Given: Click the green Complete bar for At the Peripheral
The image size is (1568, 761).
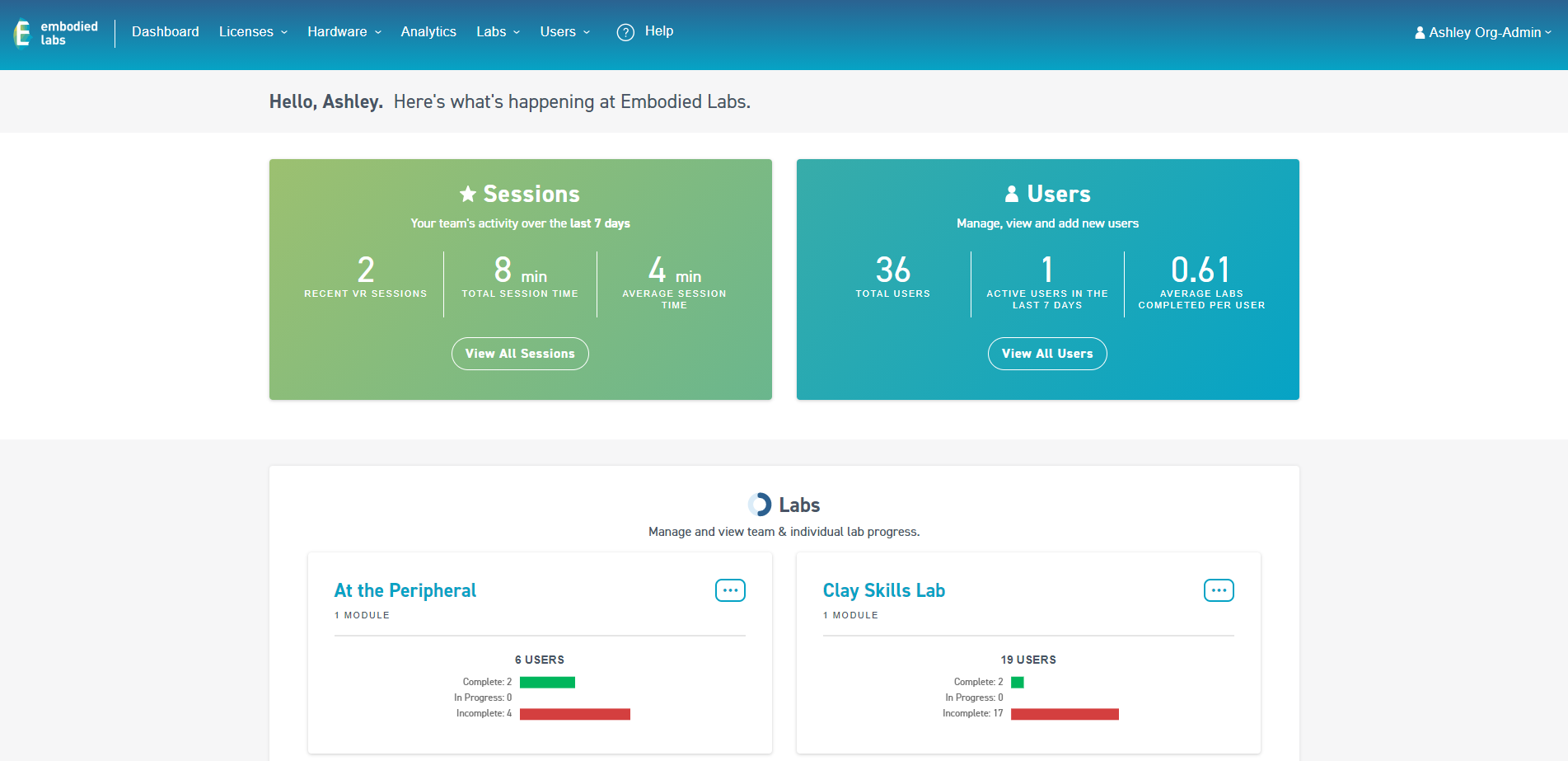Looking at the screenshot, I should coord(547,682).
